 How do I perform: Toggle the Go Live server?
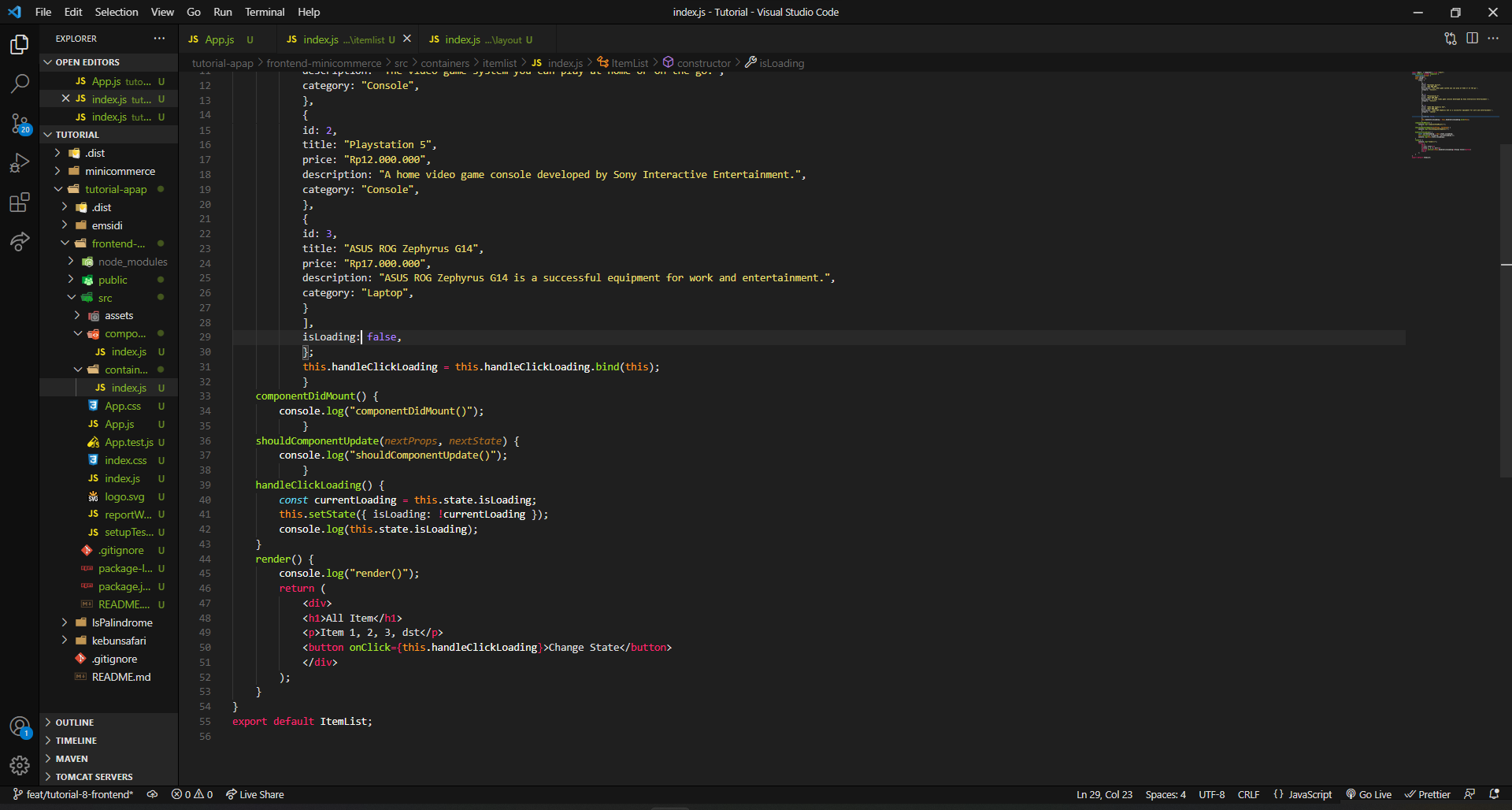[x=1369, y=794]
